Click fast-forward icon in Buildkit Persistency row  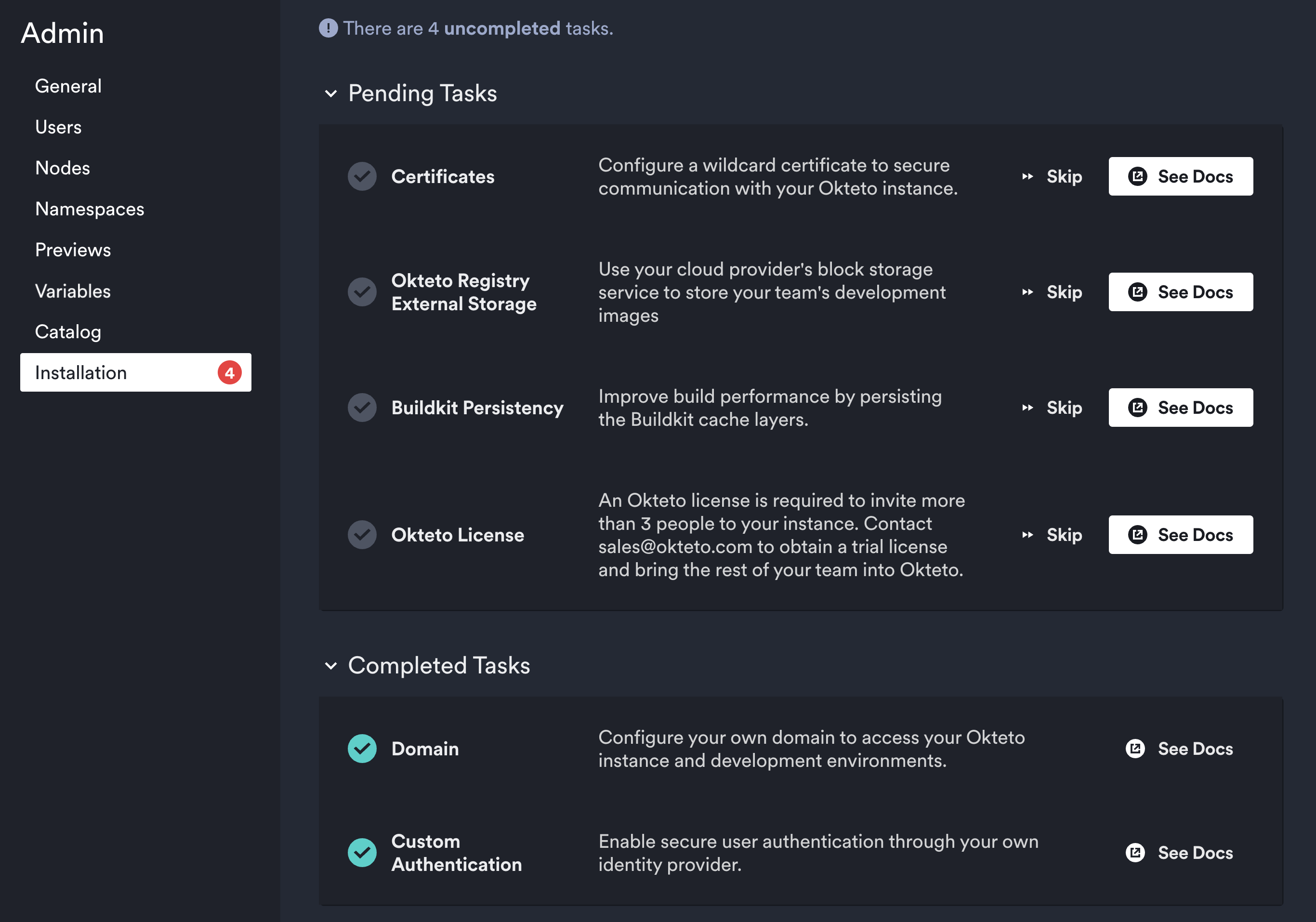[x=1027, y=408]
